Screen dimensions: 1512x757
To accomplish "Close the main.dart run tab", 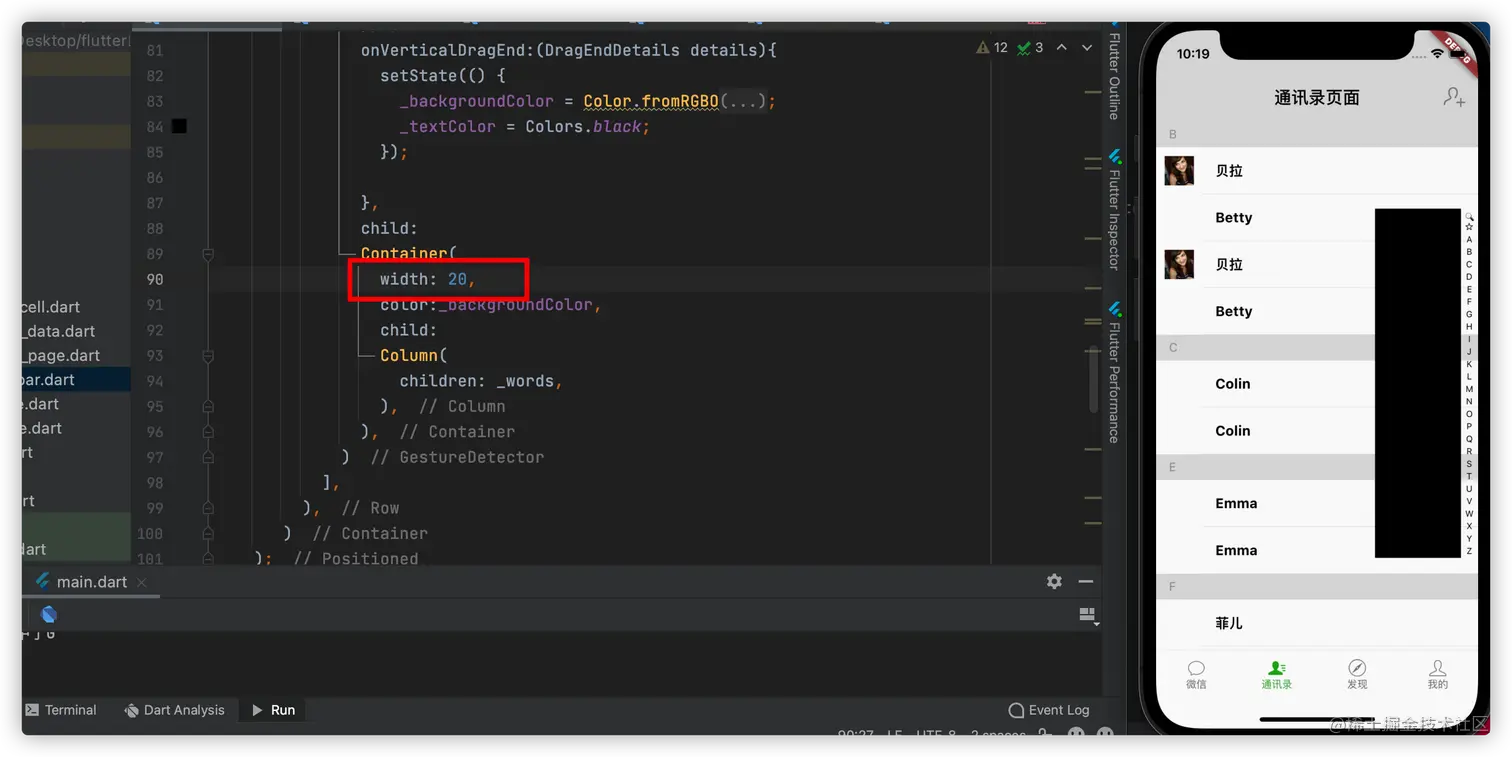I will pyautogui.click(x=142, y=582).
